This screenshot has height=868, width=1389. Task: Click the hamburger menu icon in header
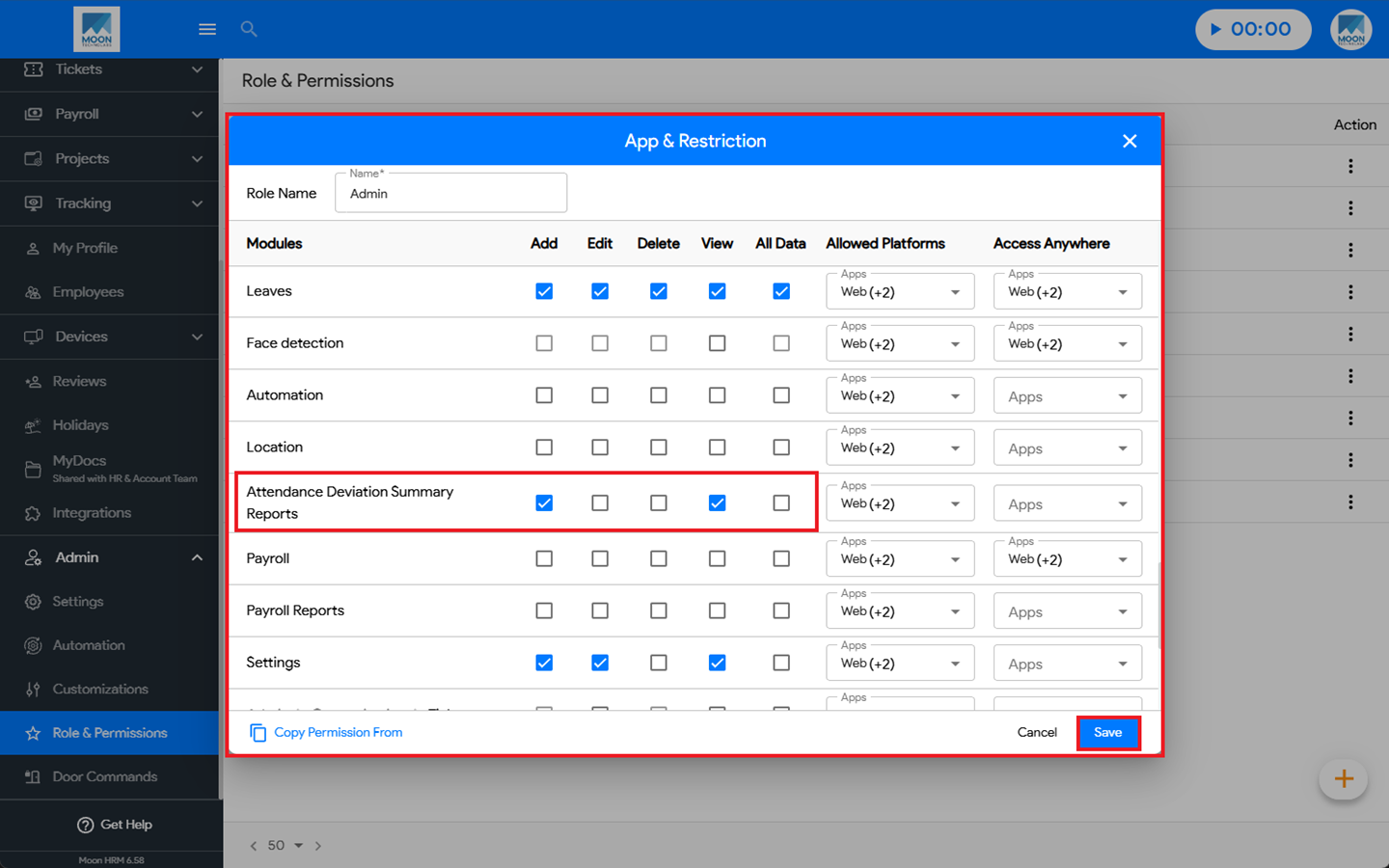(x=207, y=29)
